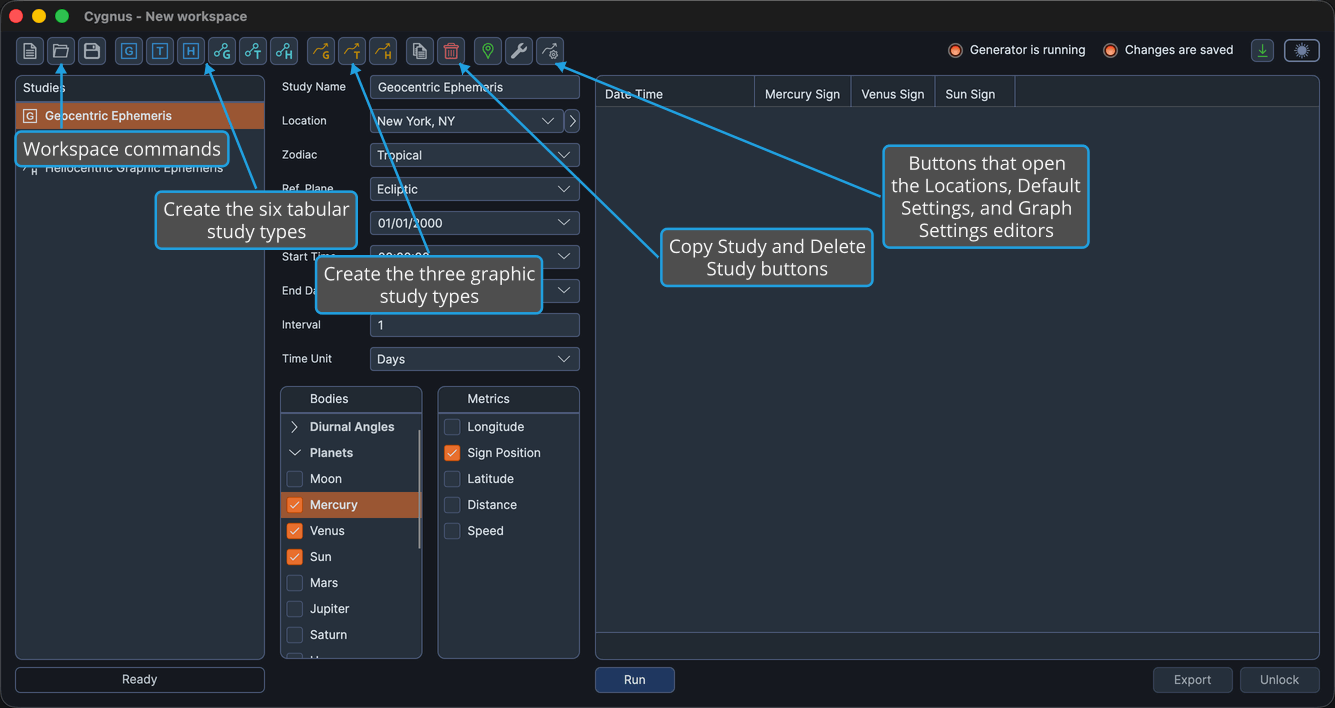
Task: Click the Bodies list header
Action: (351, 399)
